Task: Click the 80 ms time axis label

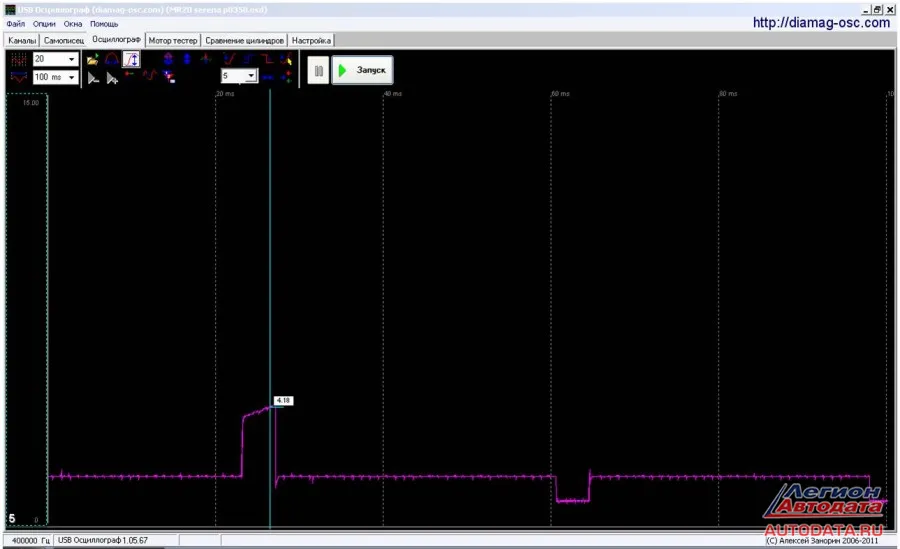Action: coord(728,94)
